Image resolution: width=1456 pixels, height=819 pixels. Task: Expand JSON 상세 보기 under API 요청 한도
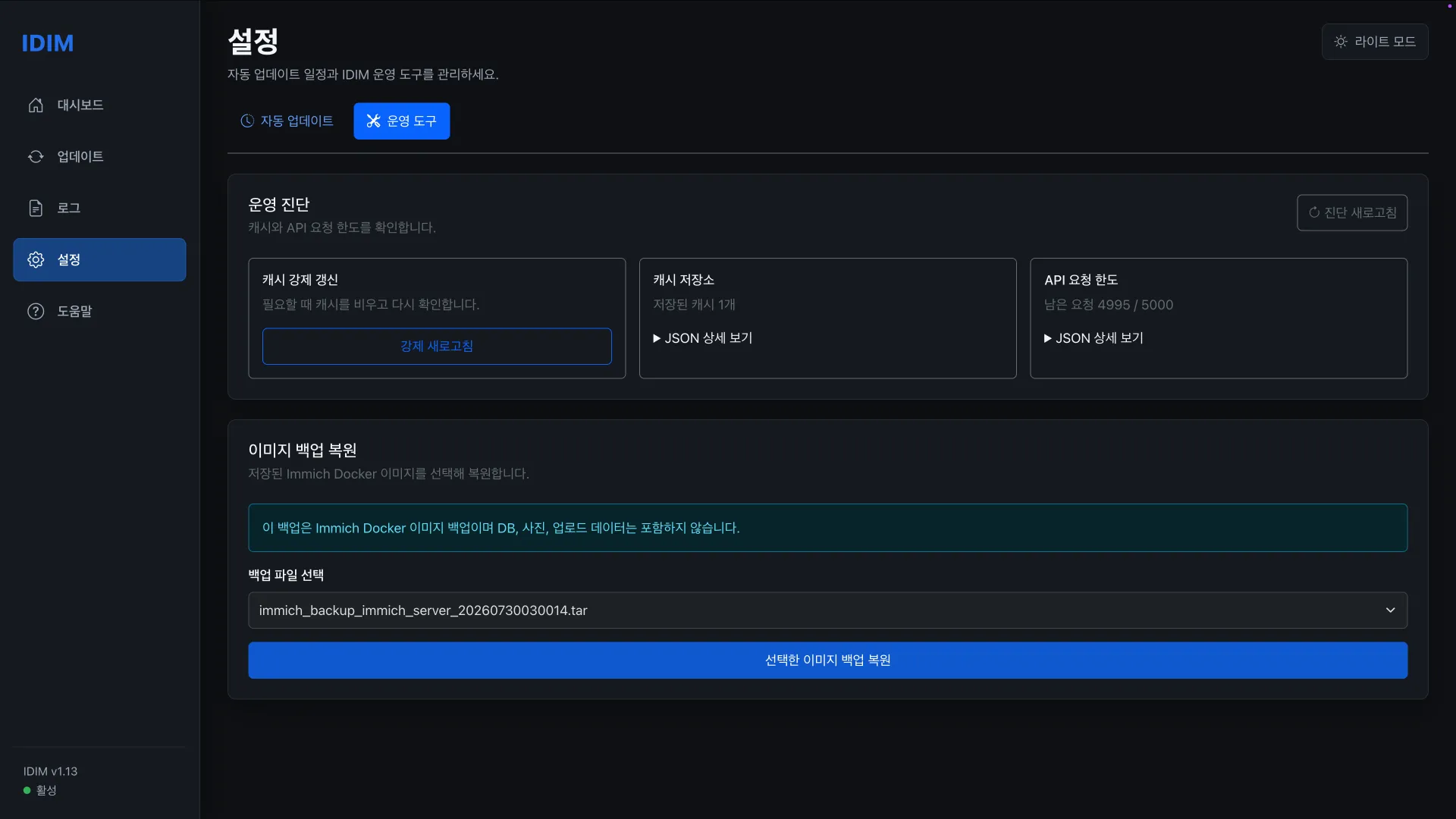point(1094,338)
